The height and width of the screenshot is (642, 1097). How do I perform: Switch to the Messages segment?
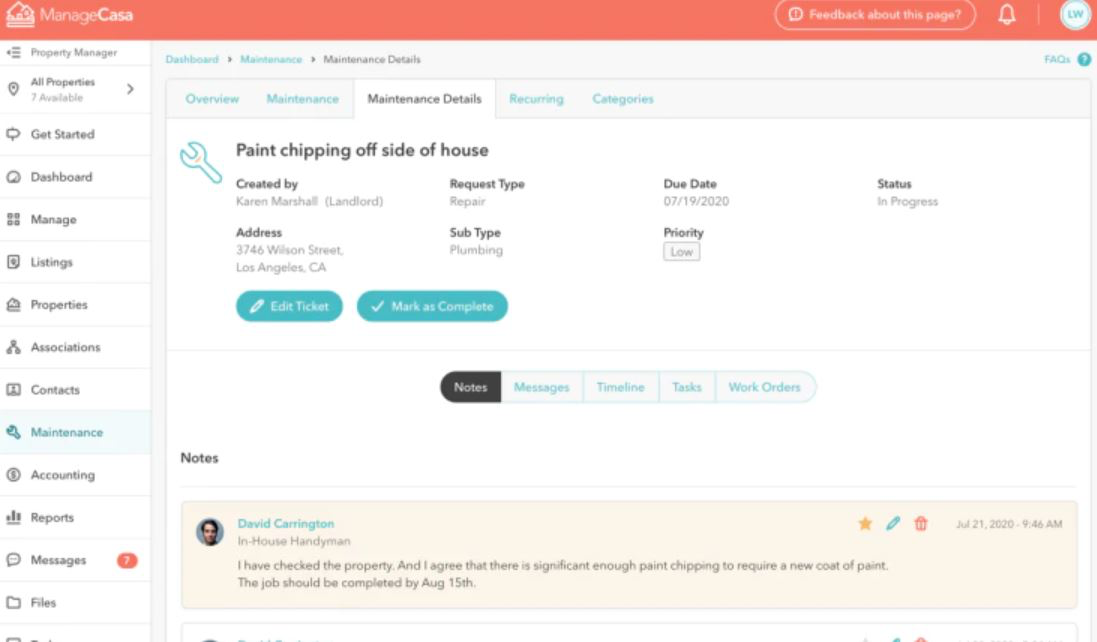coord(541,387)
